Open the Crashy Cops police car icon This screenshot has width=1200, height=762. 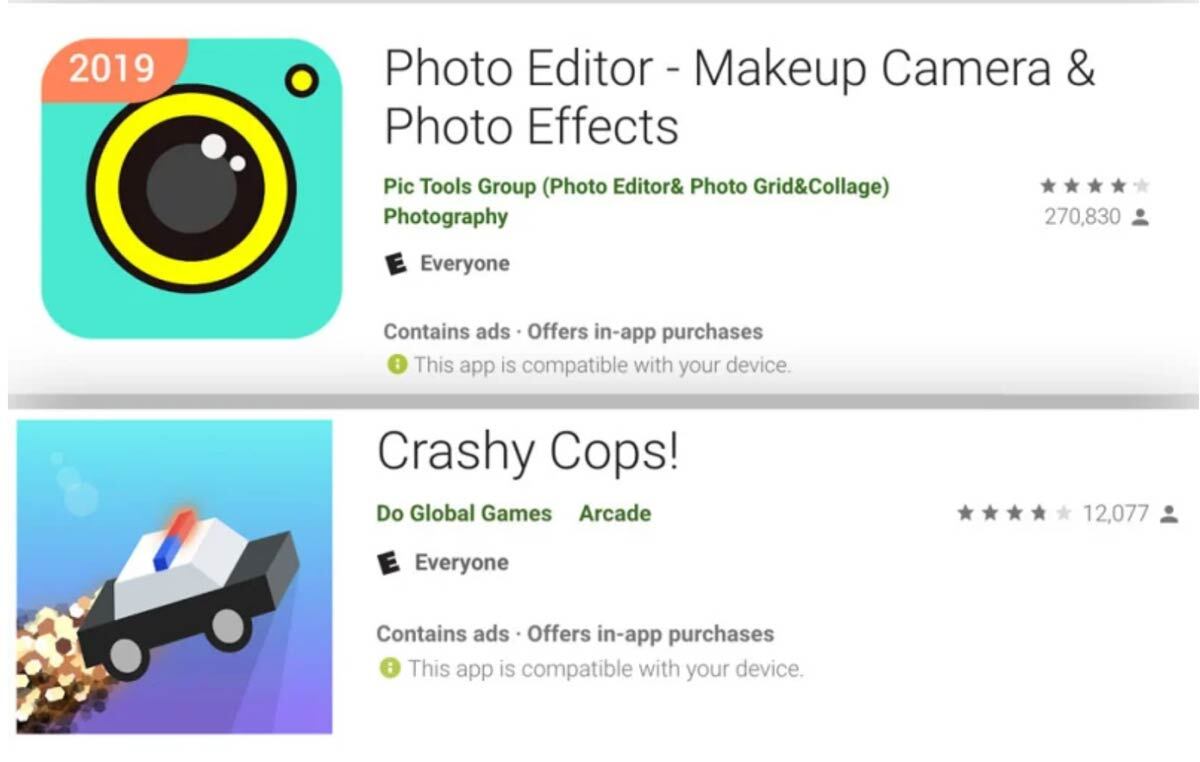175,577
